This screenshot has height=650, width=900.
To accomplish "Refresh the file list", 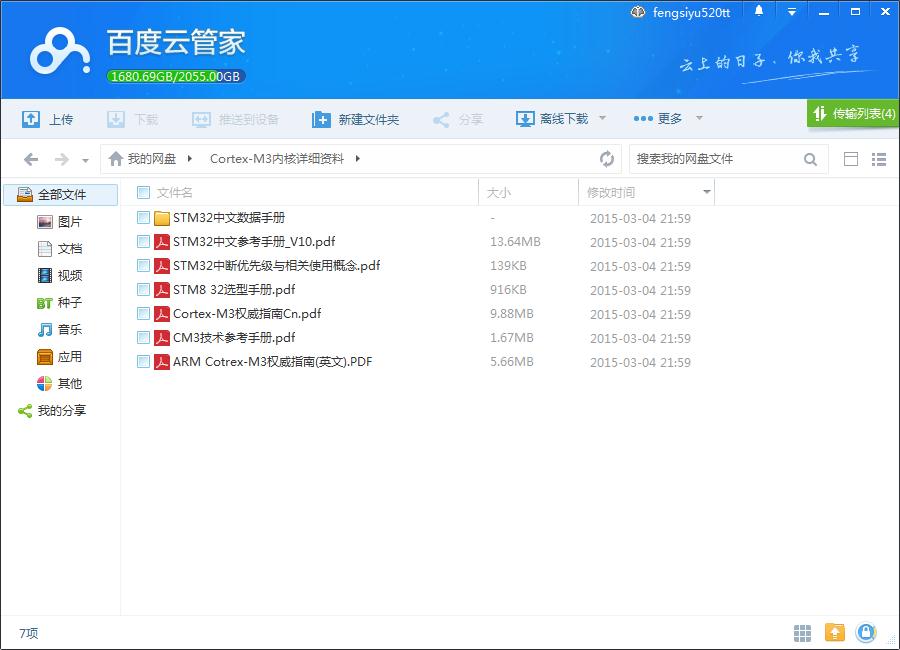I will (607, 158).
